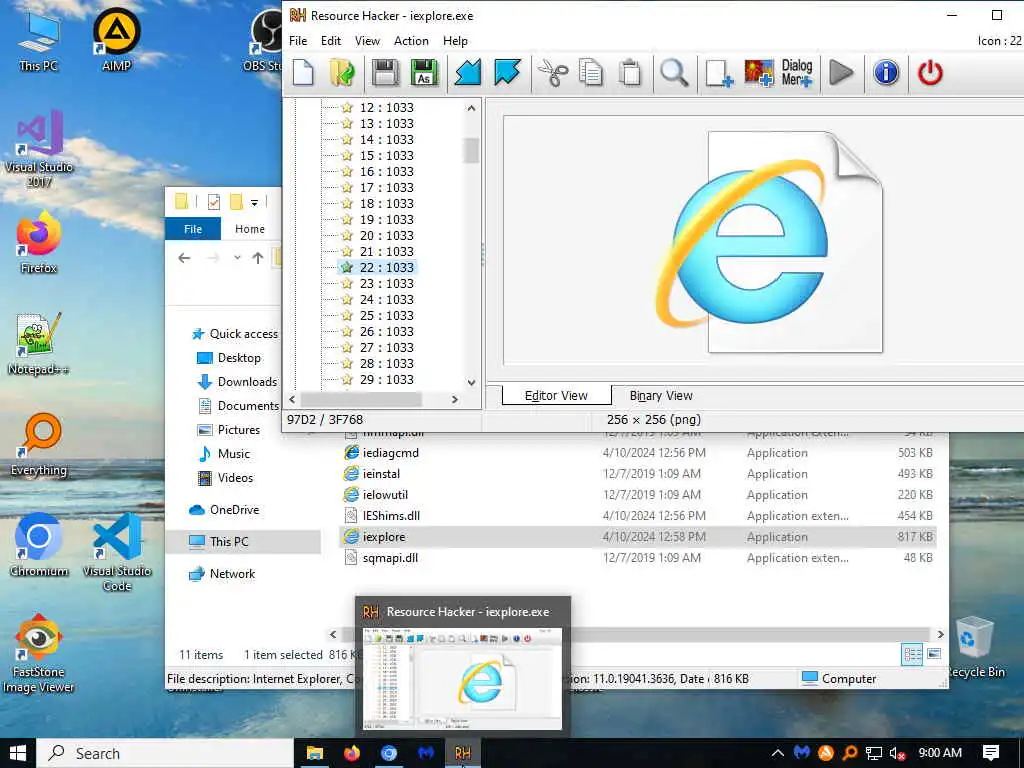Save the file with the floppy disk icon
This screenshot has width=1024, height=768.
(x=385, y=72)
